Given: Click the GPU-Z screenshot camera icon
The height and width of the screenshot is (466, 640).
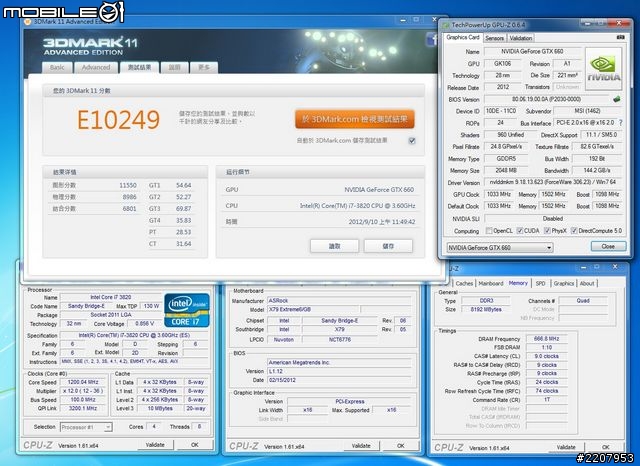Looking at the screenshot, I should click(x=620, y=37).
